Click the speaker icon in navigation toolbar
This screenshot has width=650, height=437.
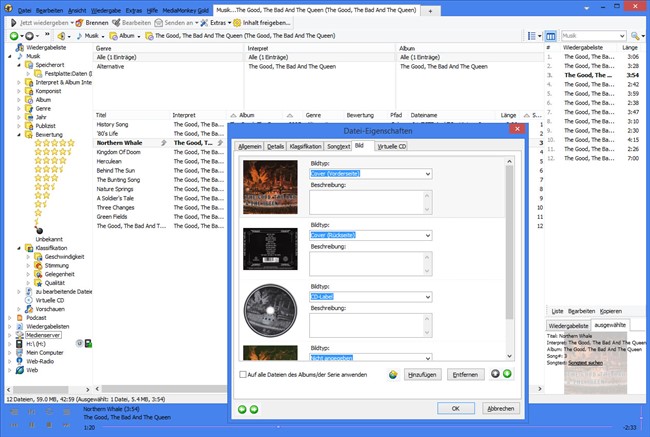pyautogui.click(x=62, y=36)
